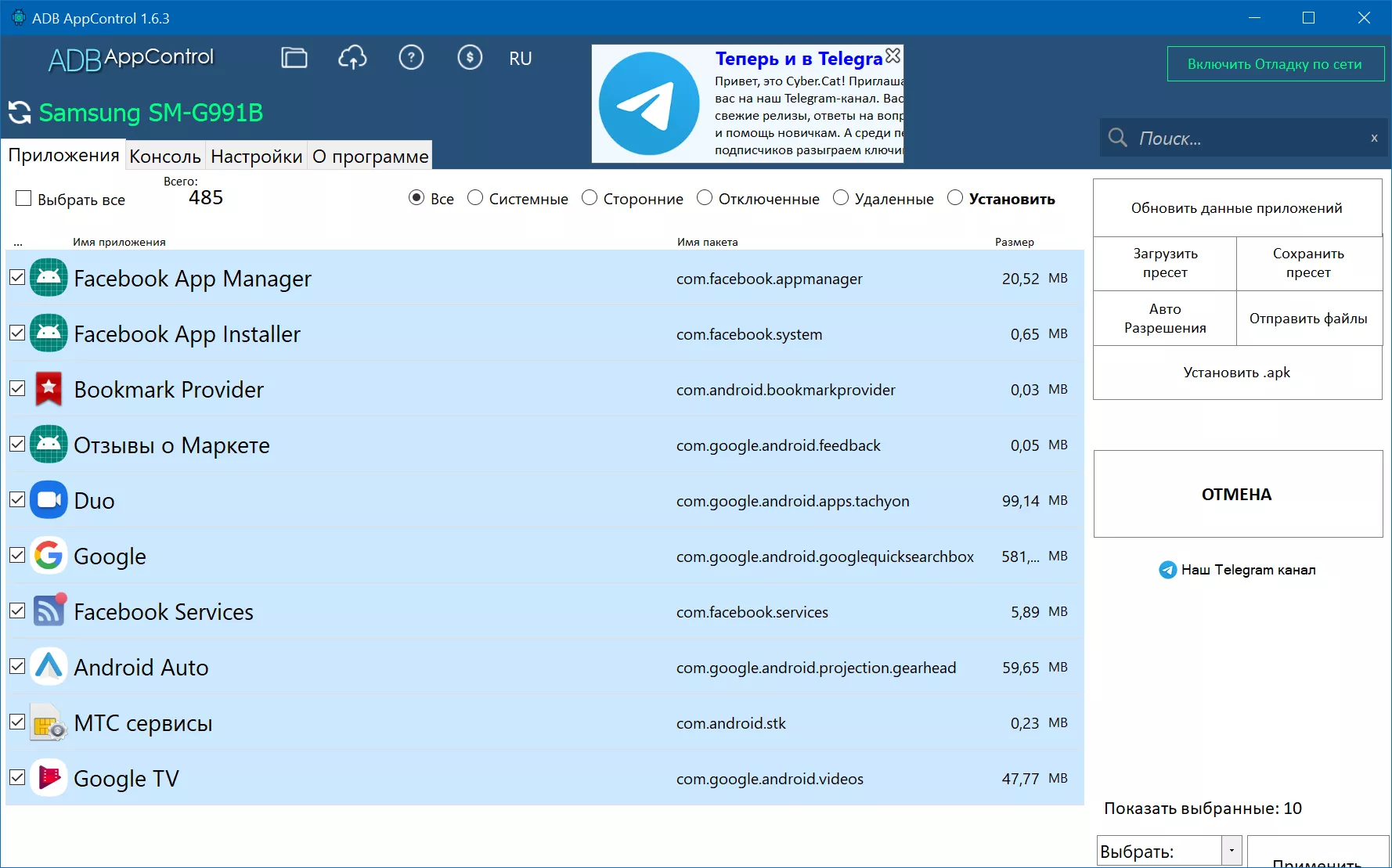1392x868 pixels.
Task: Uncheck the Google app checkbox
Action: tap(17, 555)
